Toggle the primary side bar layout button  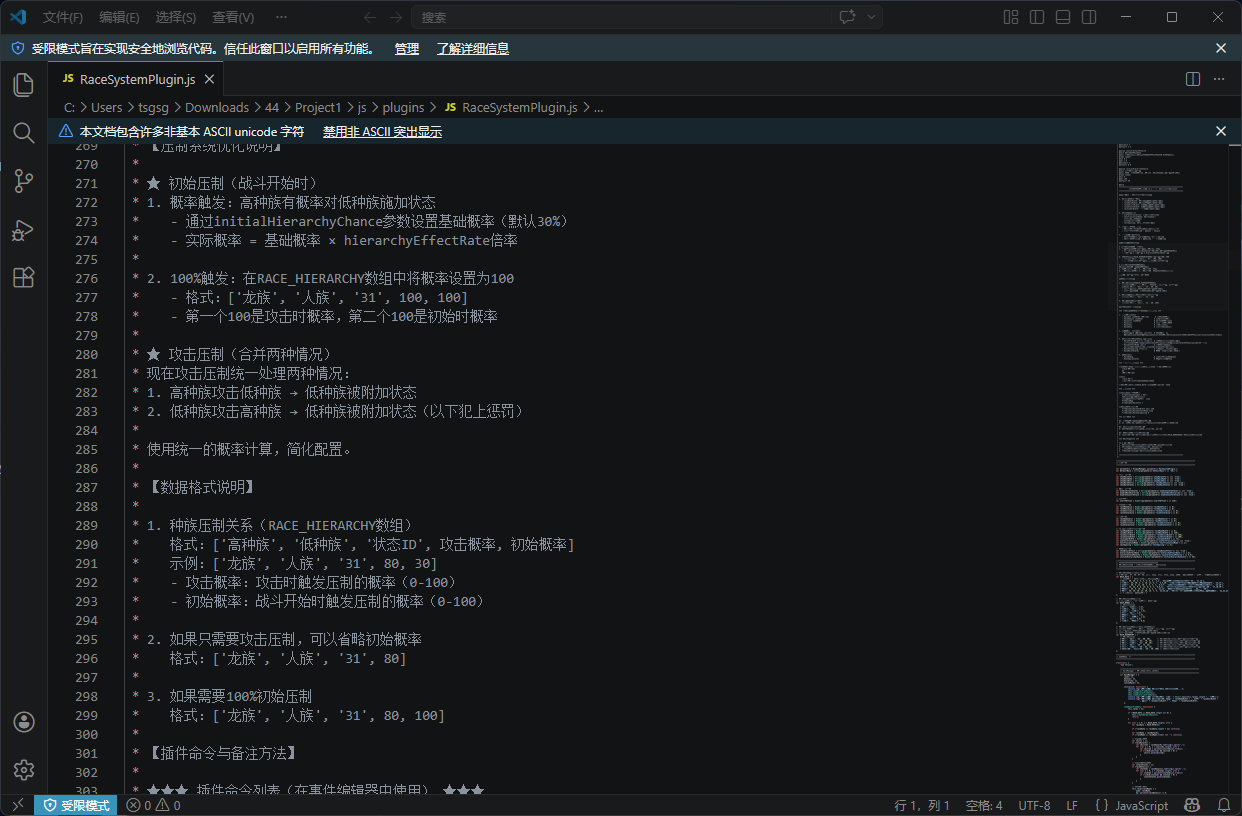1037,17
